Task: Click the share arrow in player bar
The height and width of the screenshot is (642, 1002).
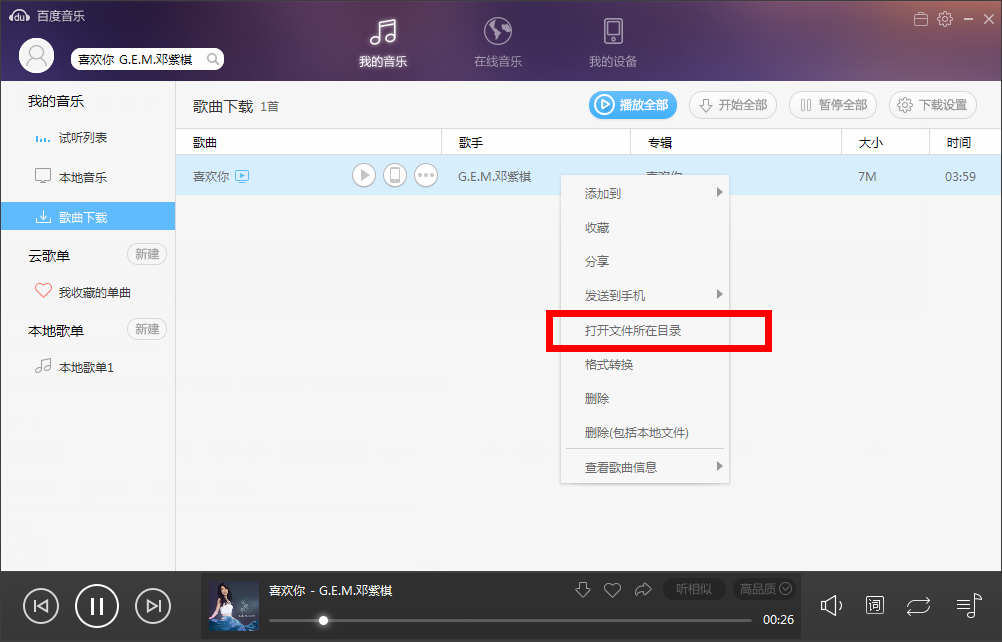Action: [x=643, y=590]
